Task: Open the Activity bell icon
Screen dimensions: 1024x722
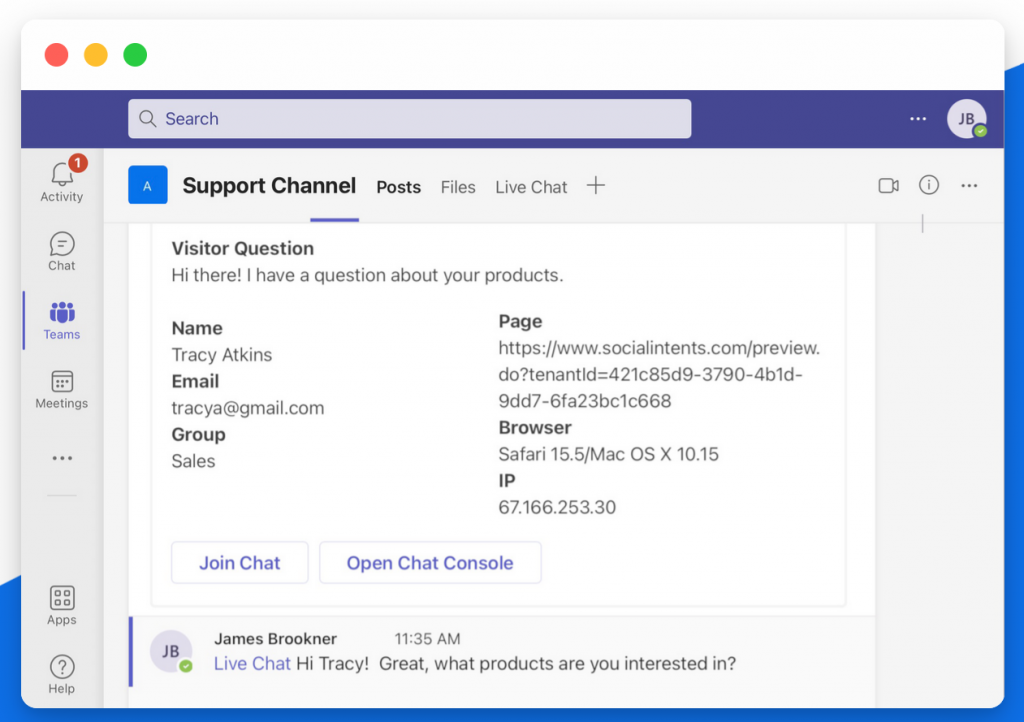Action: tap(62, 176)
